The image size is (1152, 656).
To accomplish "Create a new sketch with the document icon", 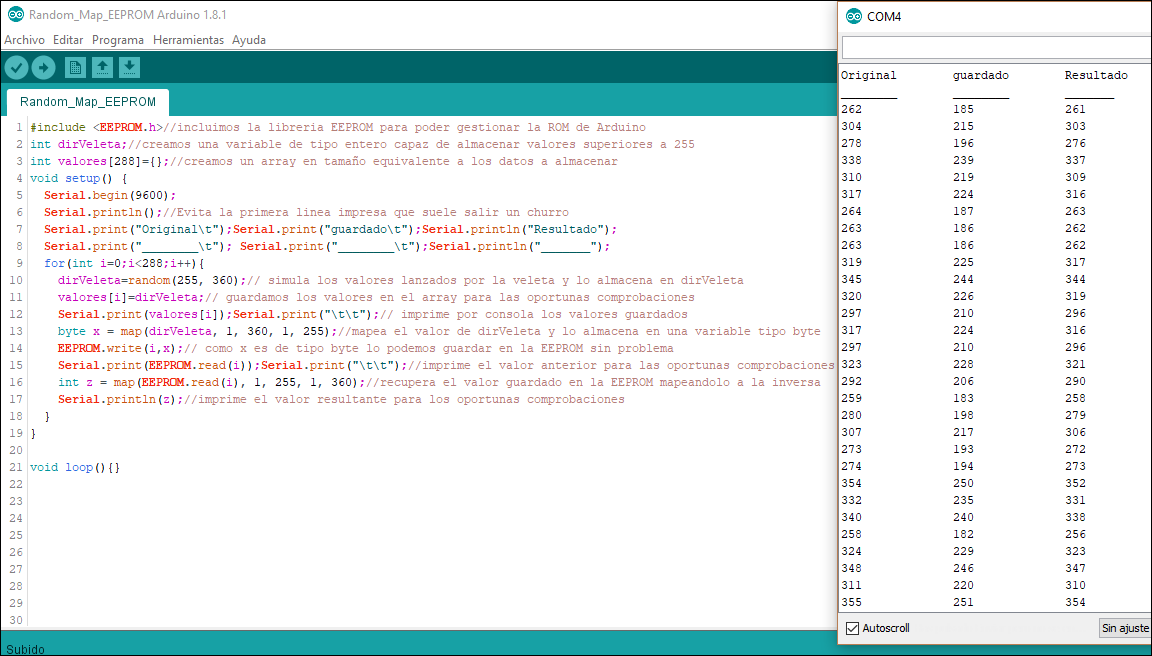I will (75, 67).
